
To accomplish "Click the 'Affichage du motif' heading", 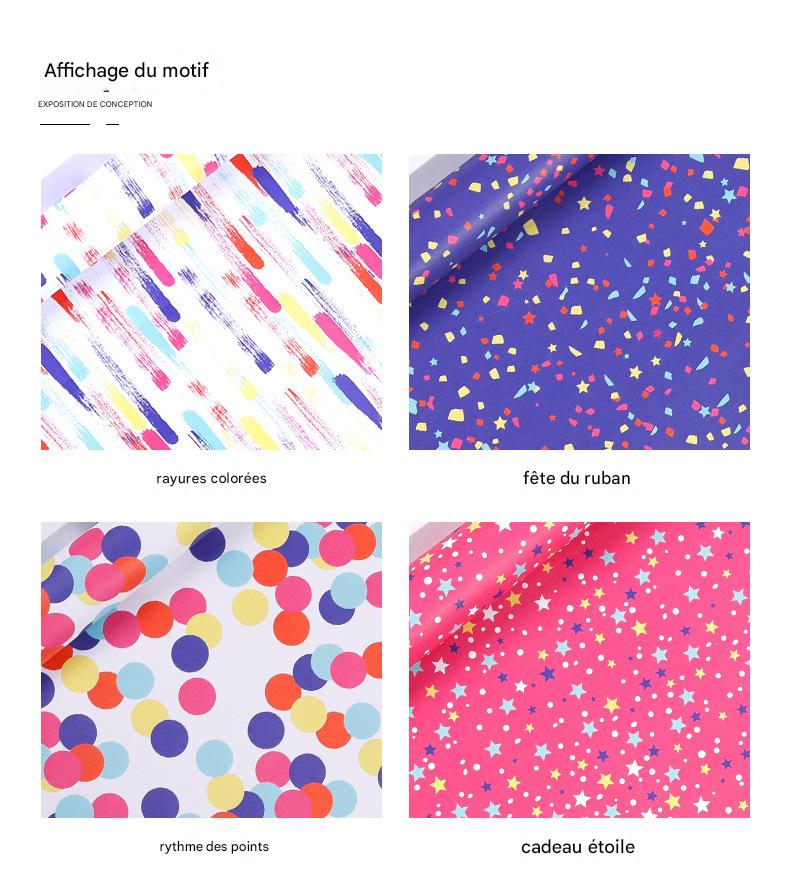I will tap(126, 70).
